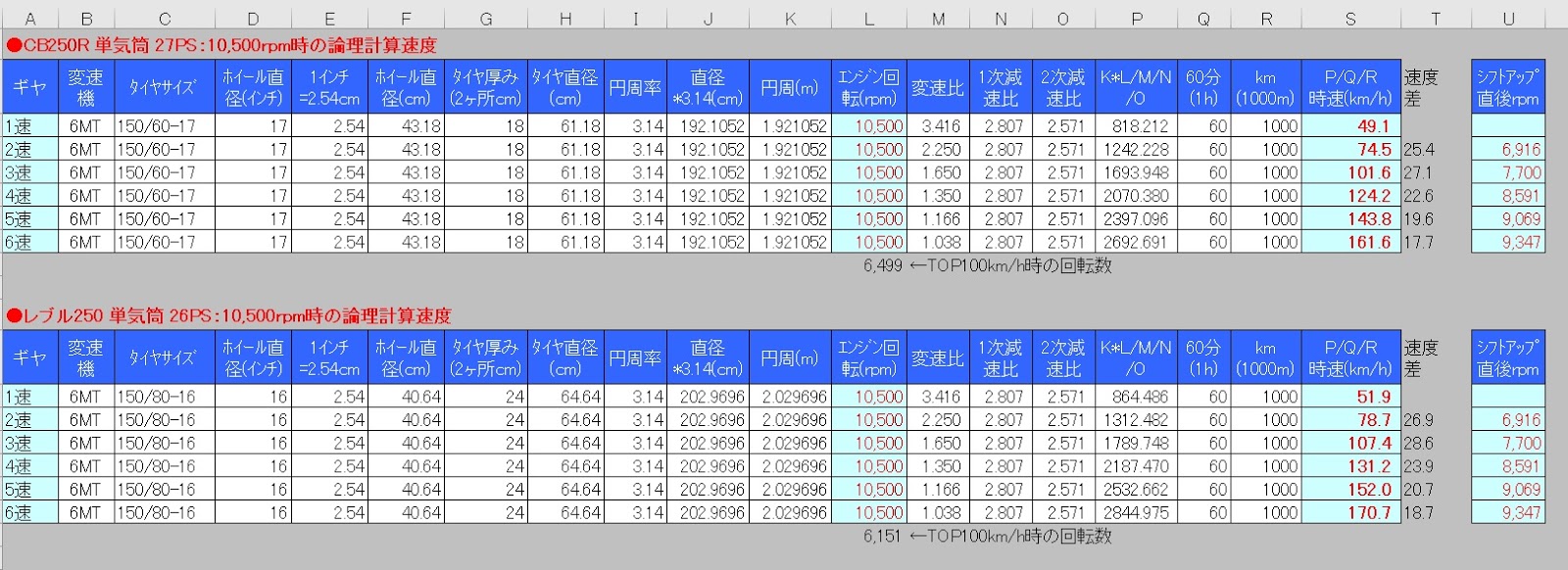Click the cell containing 818.212
Screen dimensions: 1568x570
(1136, 126)
